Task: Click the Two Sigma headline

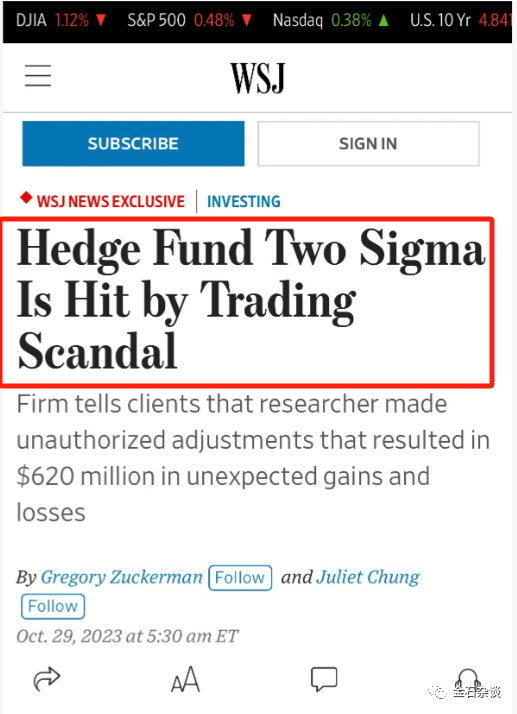Action: (251, 301)
